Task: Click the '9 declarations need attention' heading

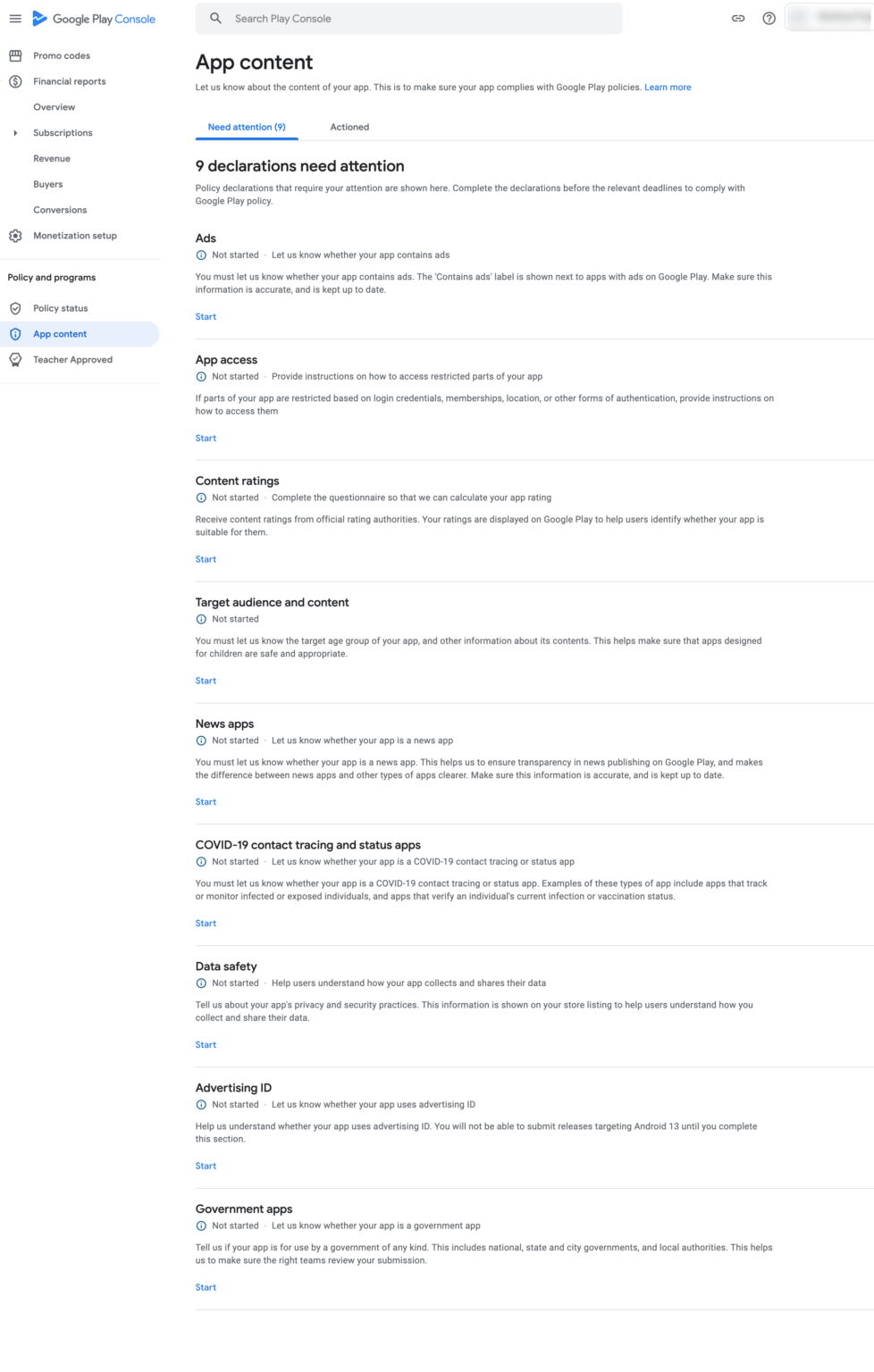Action: coord(299,166)
